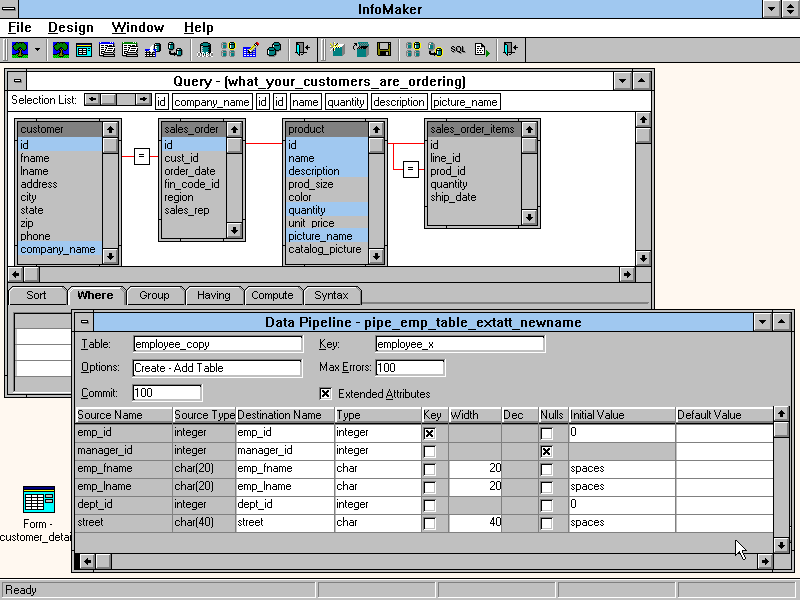Open the Form painter toolbar icon
The height and width of the screenshot is (600, 800).
[84, 49]
